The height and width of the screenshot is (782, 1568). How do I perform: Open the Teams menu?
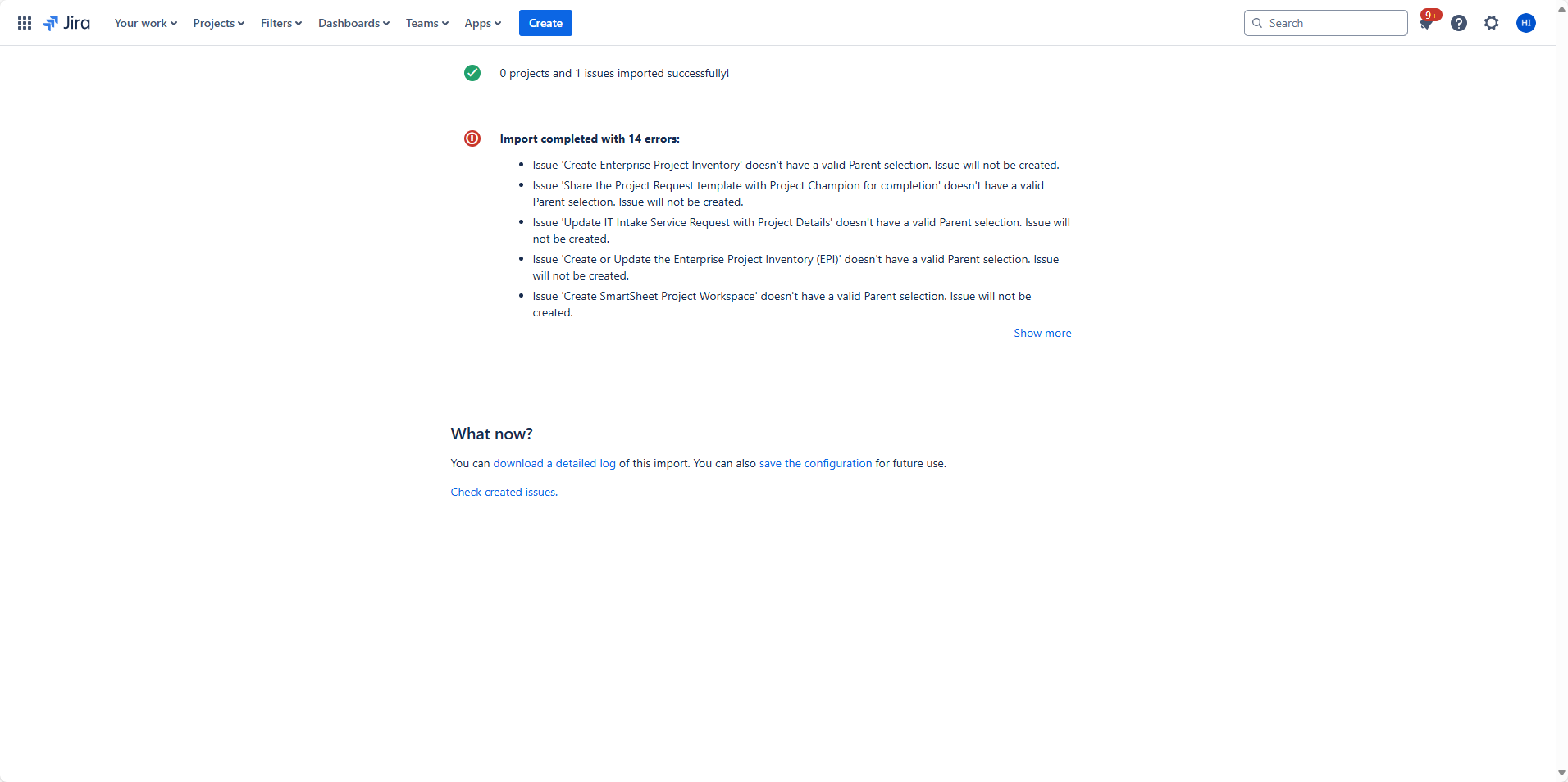pyautogui.click(x=427, y=23)
